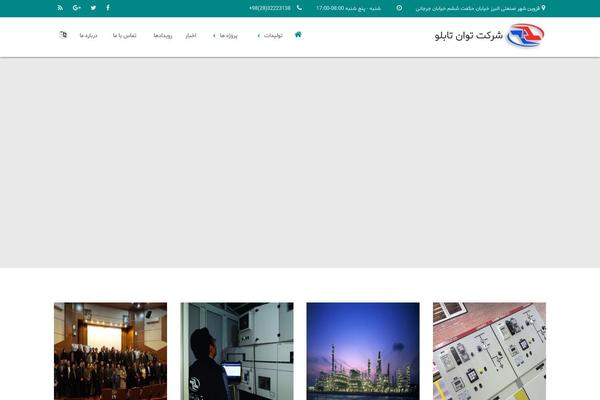600x400 pixels.
Task: Open the اخبار menu item
Action: click(x=191, y=36)
